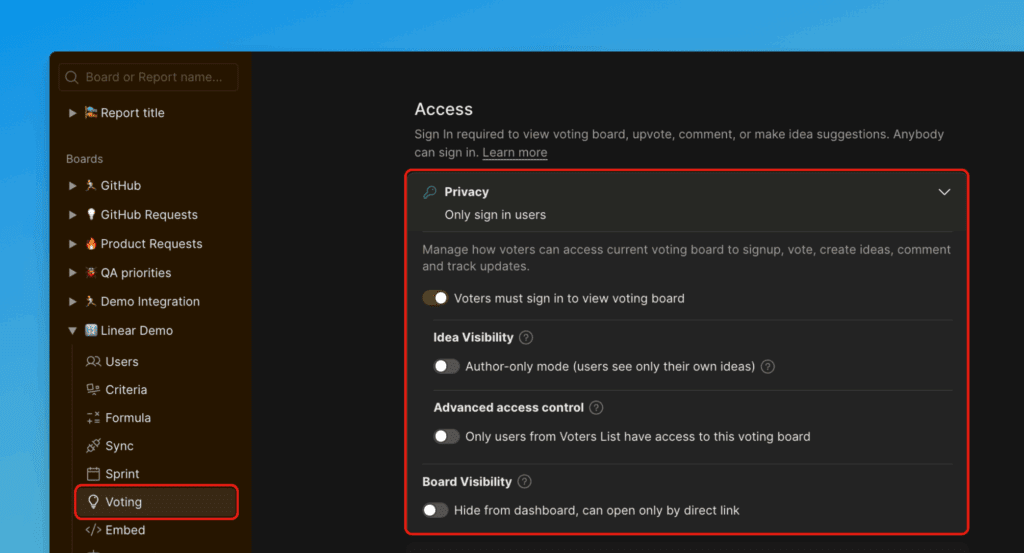The image size is (1024, 553).
Task: Enable Author-only mode toggle
Action: 446,367
